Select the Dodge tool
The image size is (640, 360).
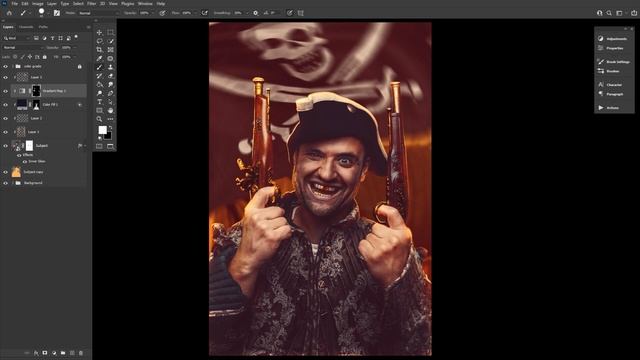pos(99,93)
